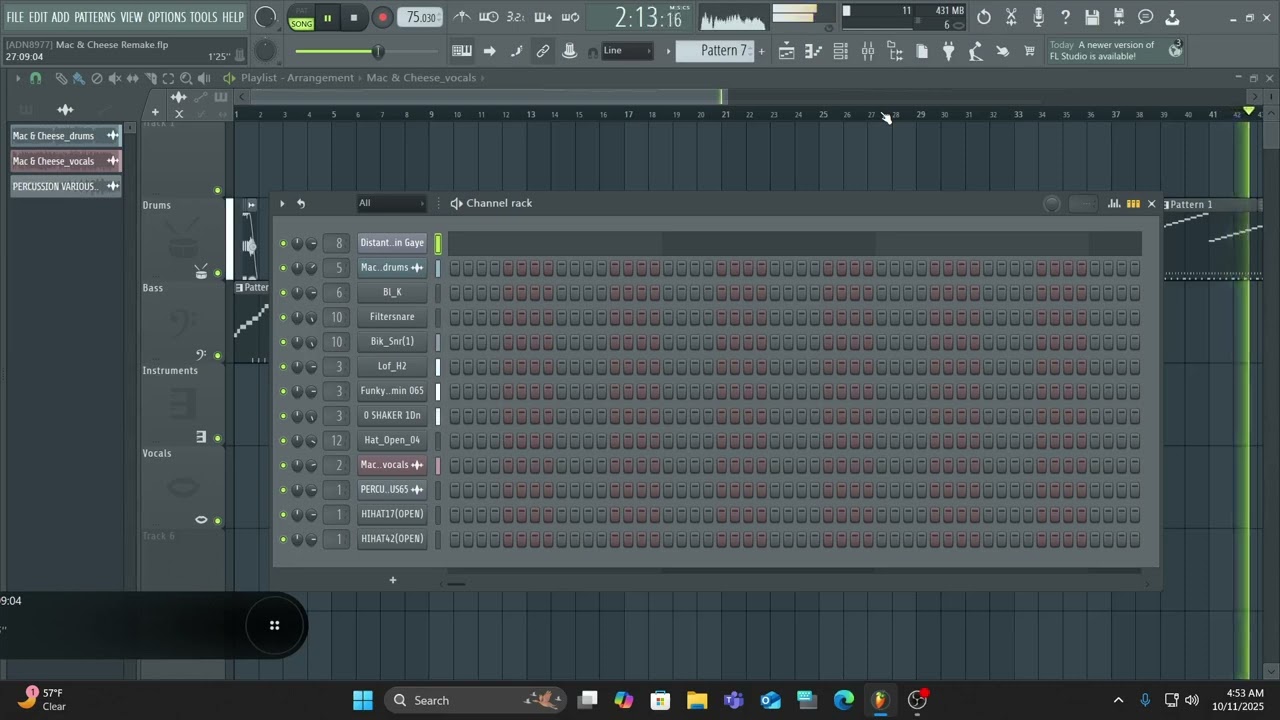The height and width of the screenshot is (720, 1280).
Task: Open the BI_K channel button
Action: coord(392,292)
